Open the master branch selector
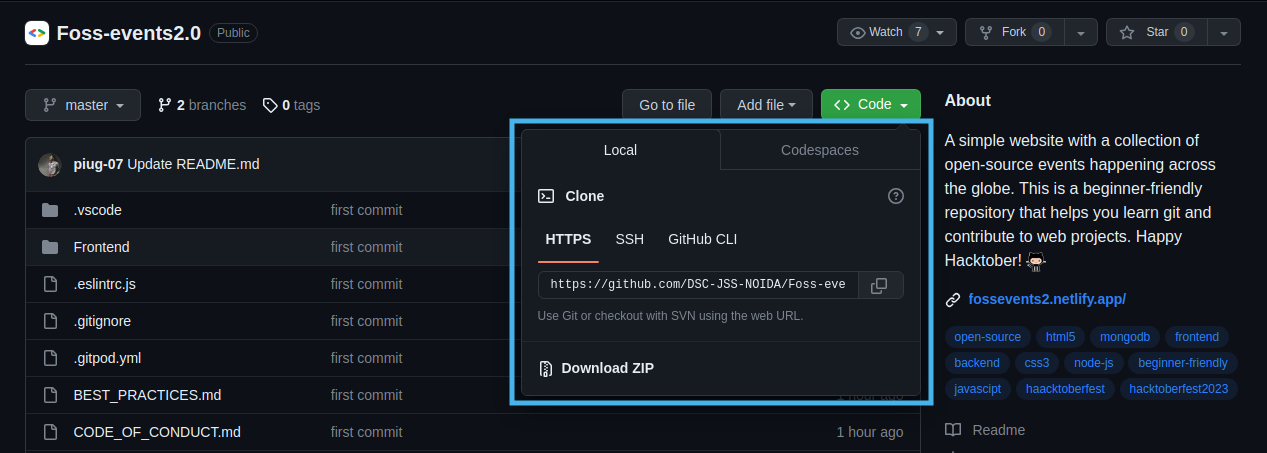 (x=83, y=105)
